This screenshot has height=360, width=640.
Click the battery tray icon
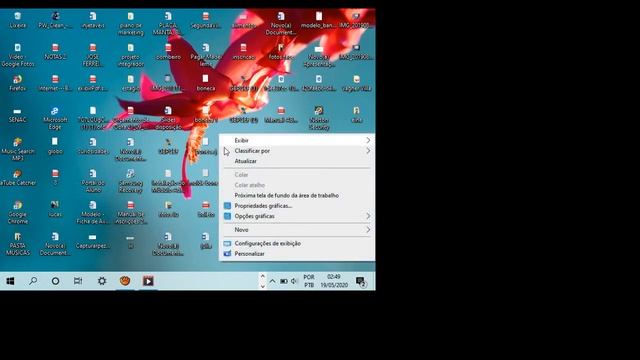[284, 281]
